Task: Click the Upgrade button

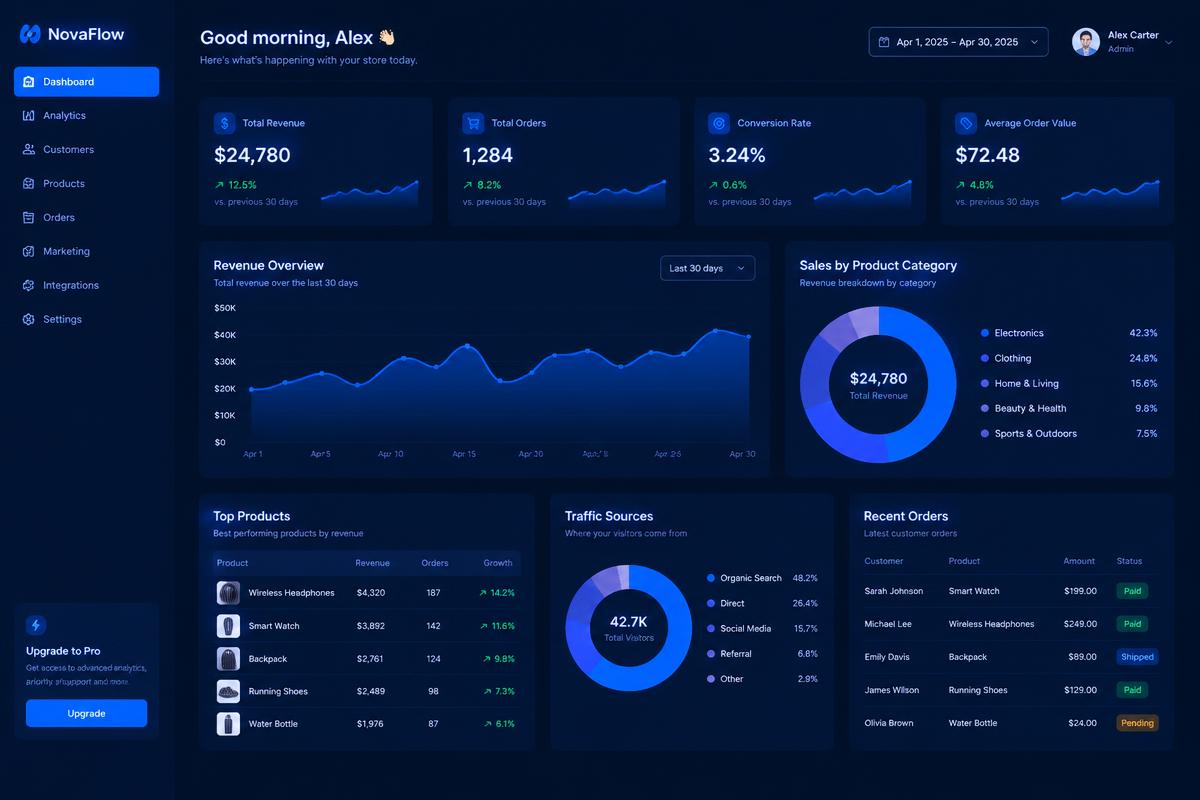Action: pos(86,713)
